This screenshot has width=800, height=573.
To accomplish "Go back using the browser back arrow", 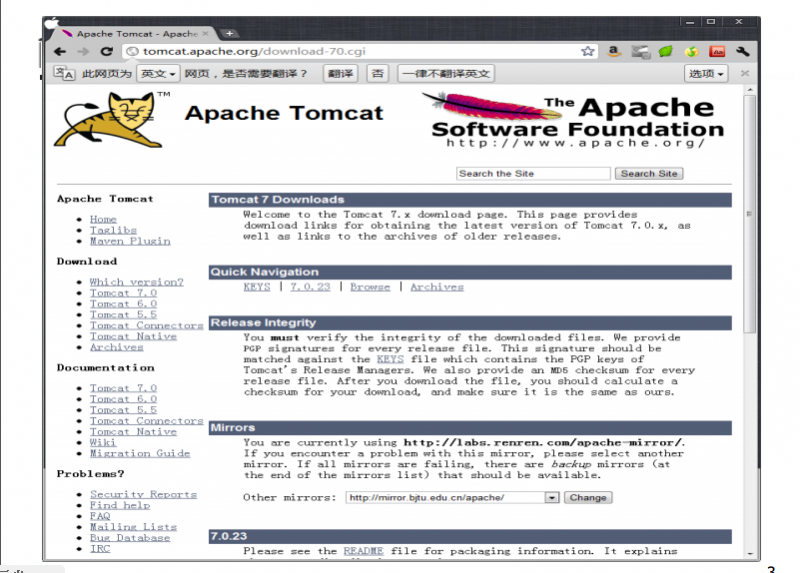I will (60, 52).
